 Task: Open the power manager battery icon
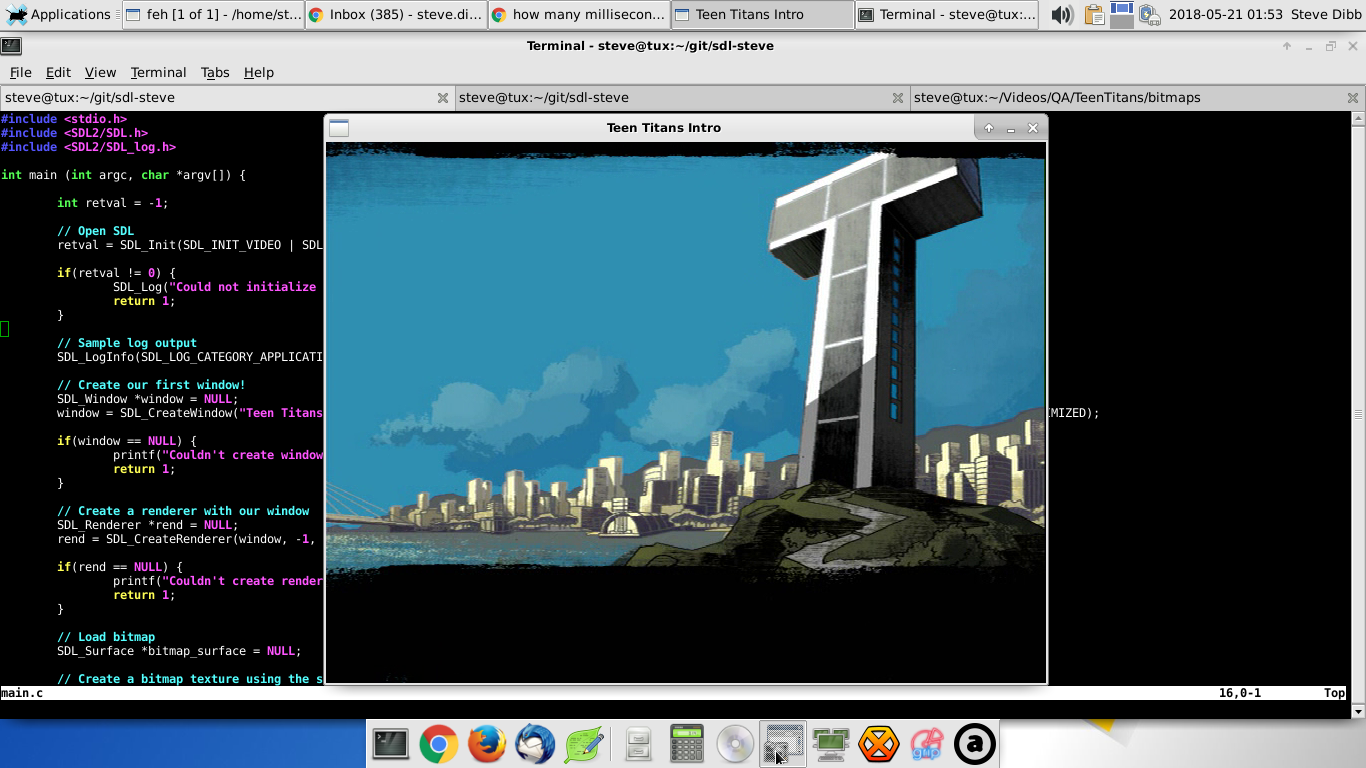[1149, 14]
